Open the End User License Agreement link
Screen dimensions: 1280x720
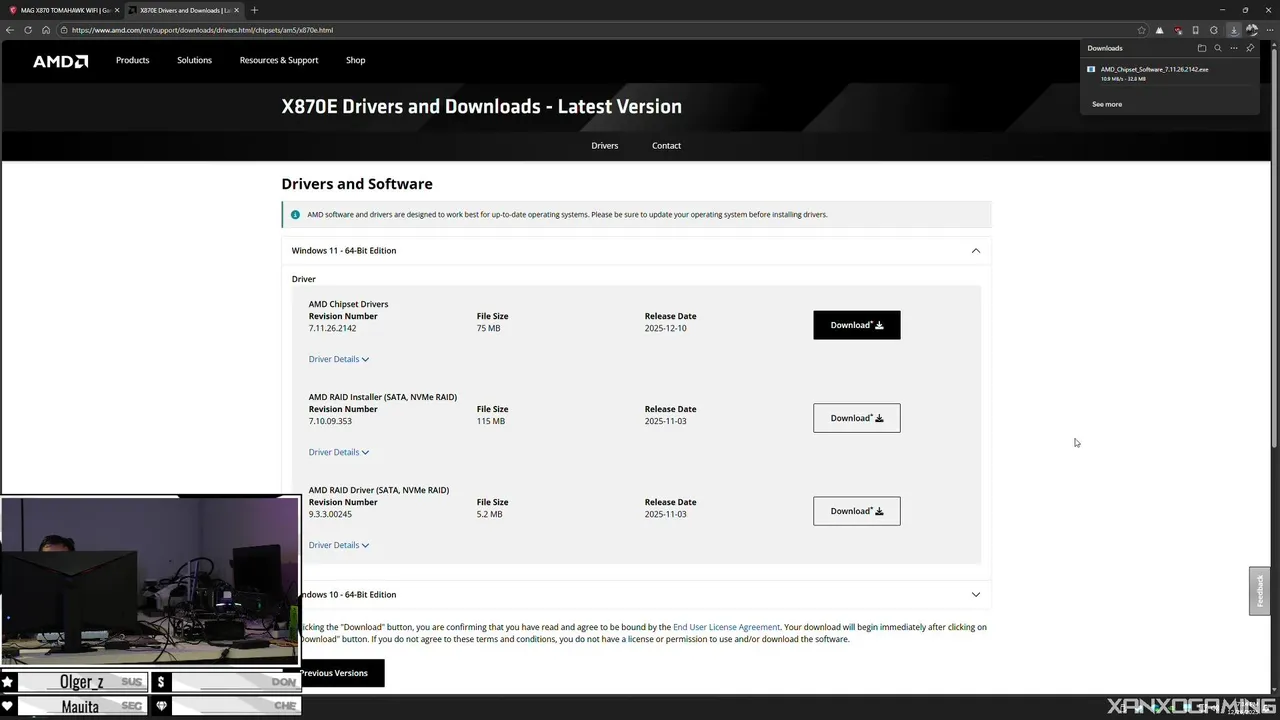[x=726, y=627]
